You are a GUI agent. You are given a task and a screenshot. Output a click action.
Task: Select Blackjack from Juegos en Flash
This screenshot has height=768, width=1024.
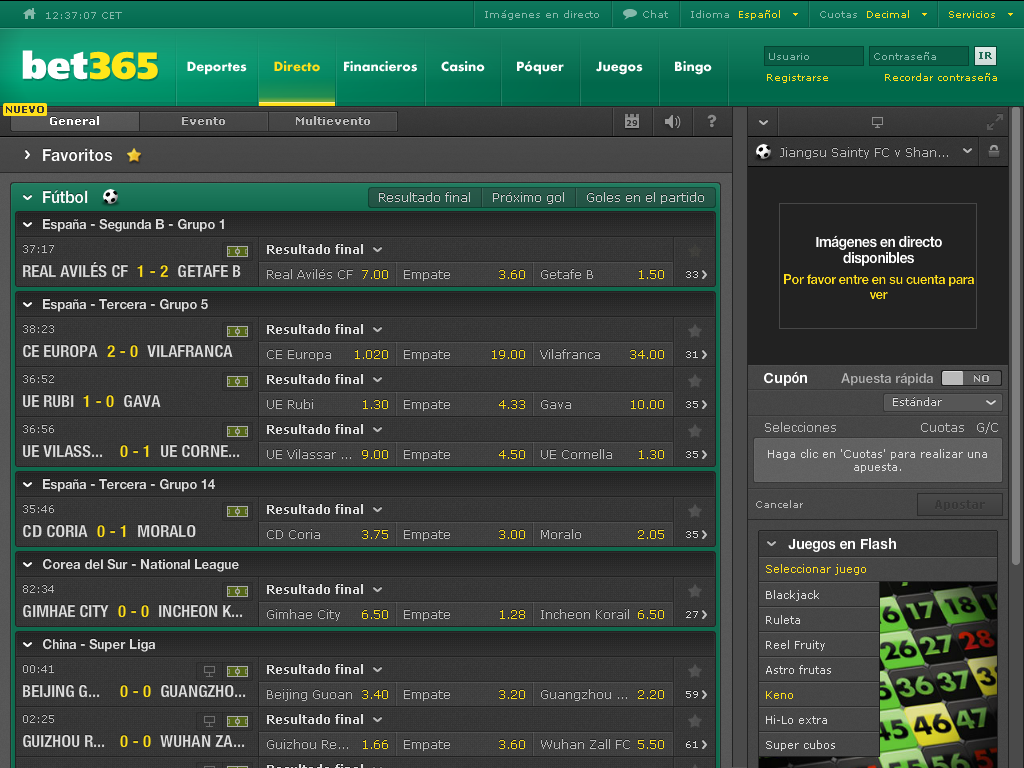[819, 595]
